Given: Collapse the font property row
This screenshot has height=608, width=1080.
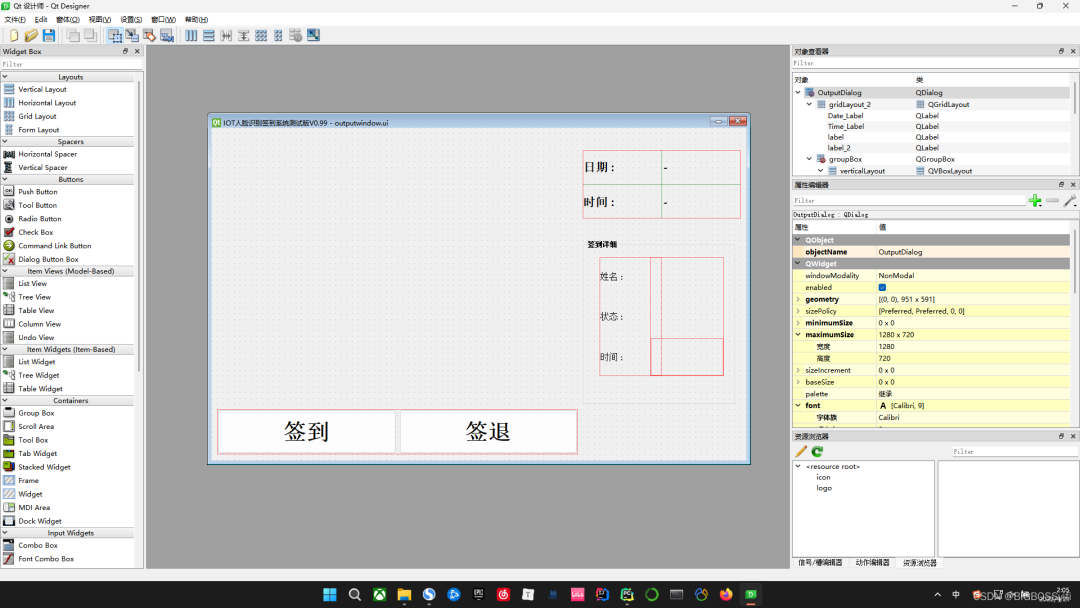Looking at the screenshot, I should tap(798, 406).
